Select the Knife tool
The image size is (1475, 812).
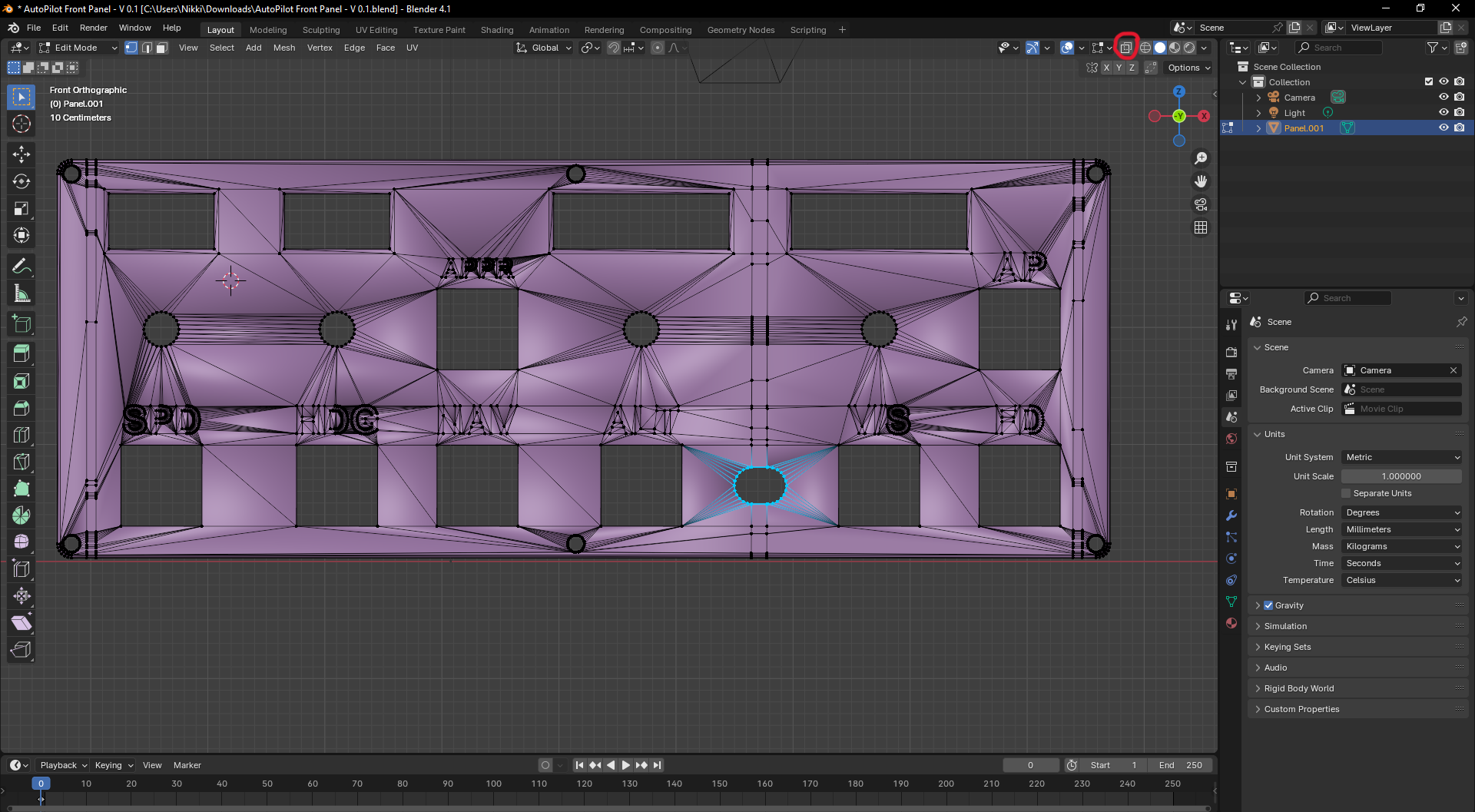pos(22,462)
